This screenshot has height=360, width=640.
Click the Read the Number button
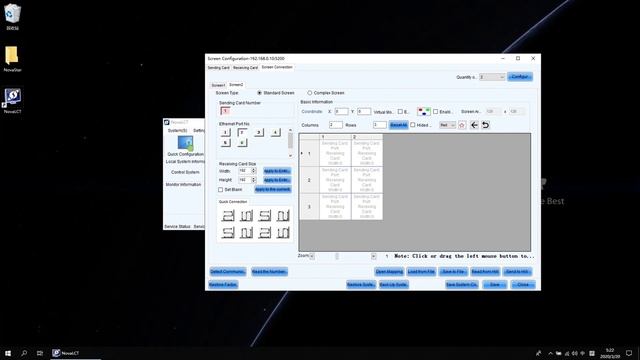tap(269, 272)
